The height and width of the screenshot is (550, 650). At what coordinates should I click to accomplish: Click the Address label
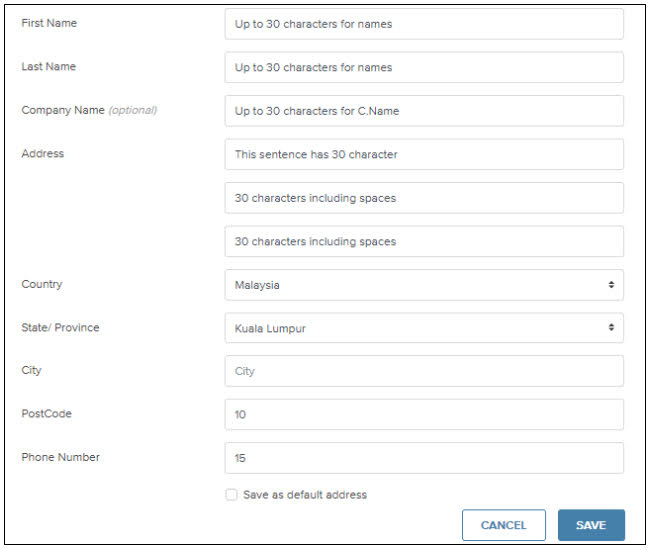[43, 154]
